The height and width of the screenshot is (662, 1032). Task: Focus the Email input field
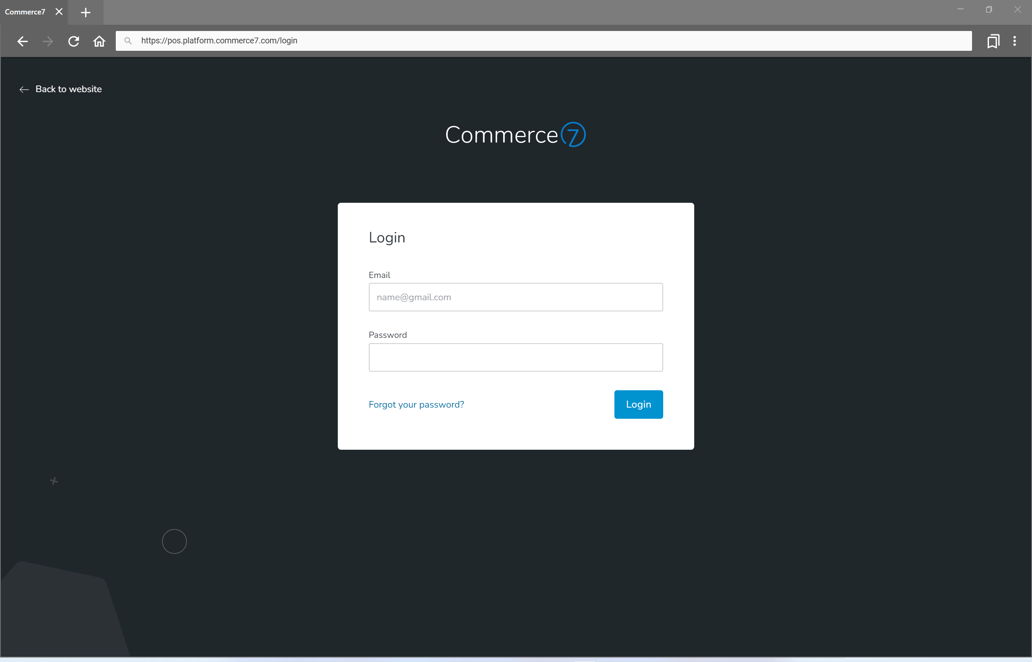(x=515, y=297)
